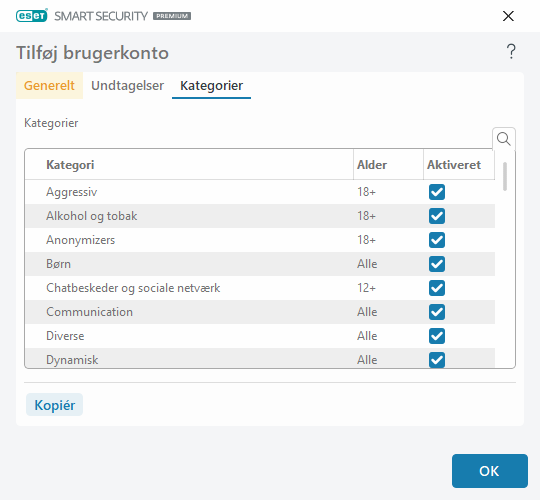
Task: Click the Alle age for Diverse
Action: (367, 336)
